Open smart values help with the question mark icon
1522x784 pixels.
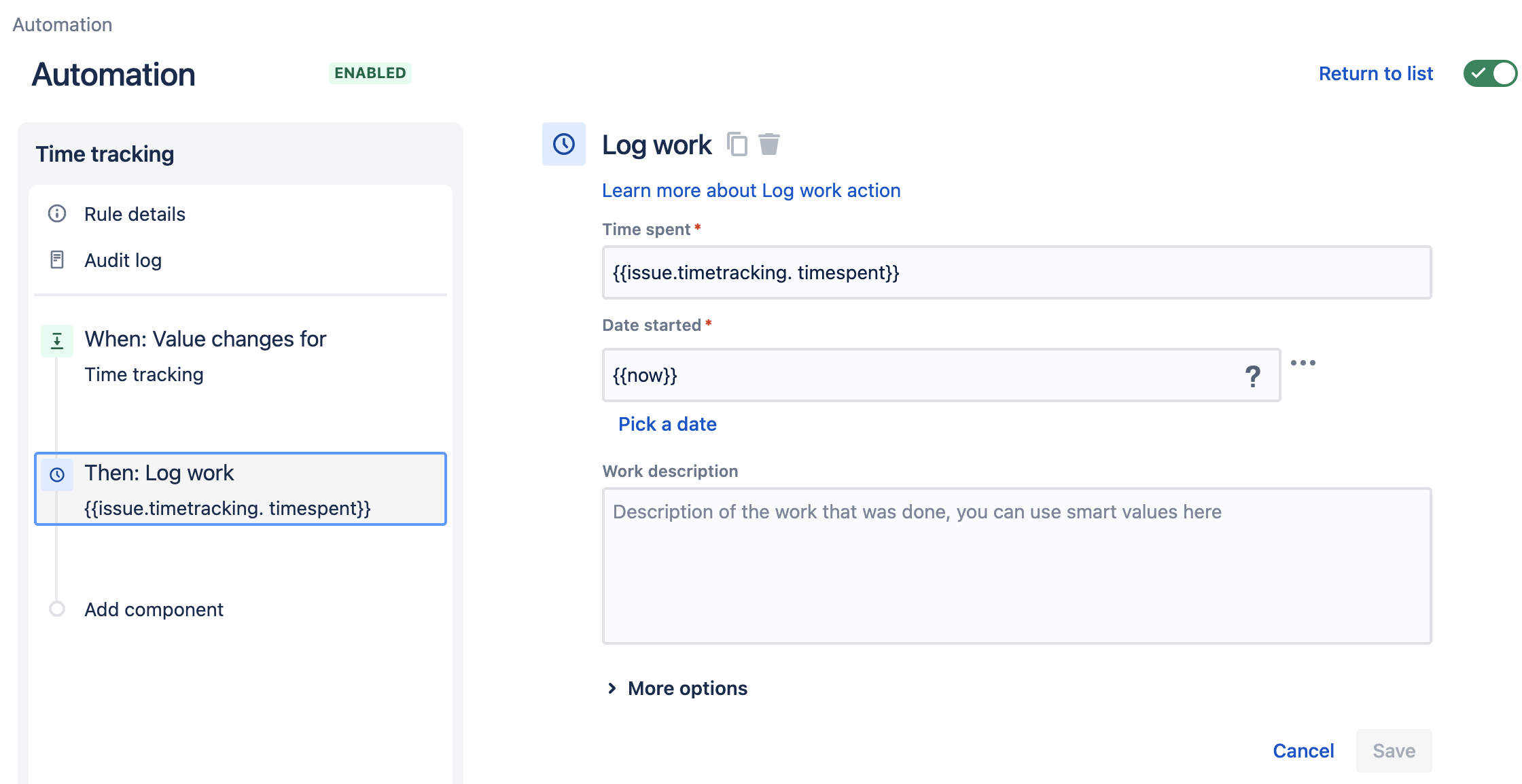[1254, 375]
